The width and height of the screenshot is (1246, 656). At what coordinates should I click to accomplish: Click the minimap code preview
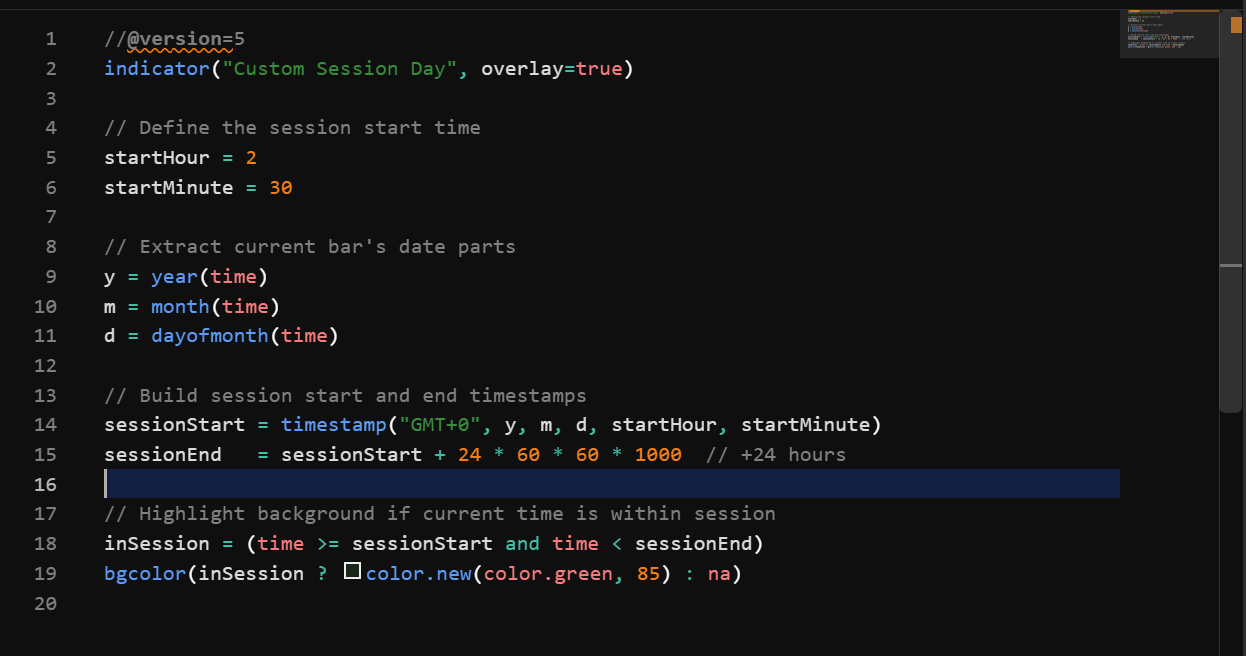(1168, 34)
